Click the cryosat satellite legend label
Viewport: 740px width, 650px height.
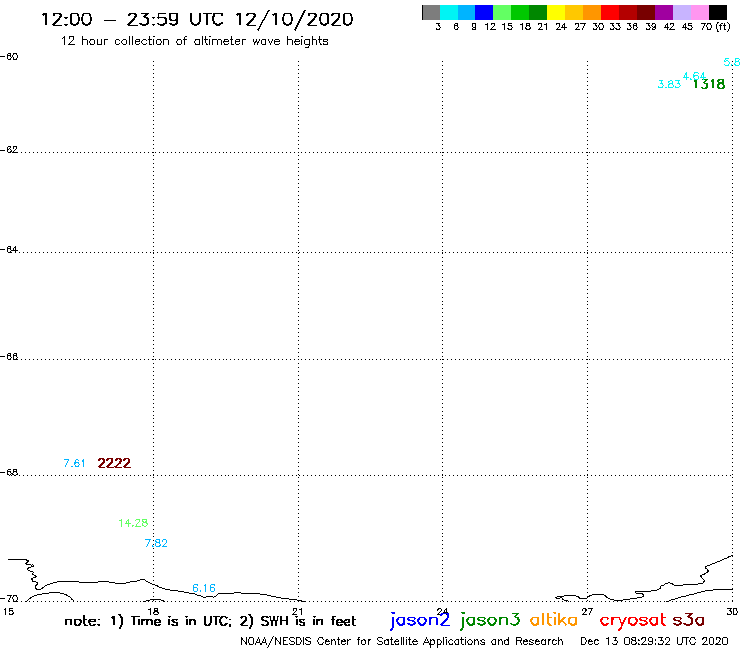click(x=633, y=620)
